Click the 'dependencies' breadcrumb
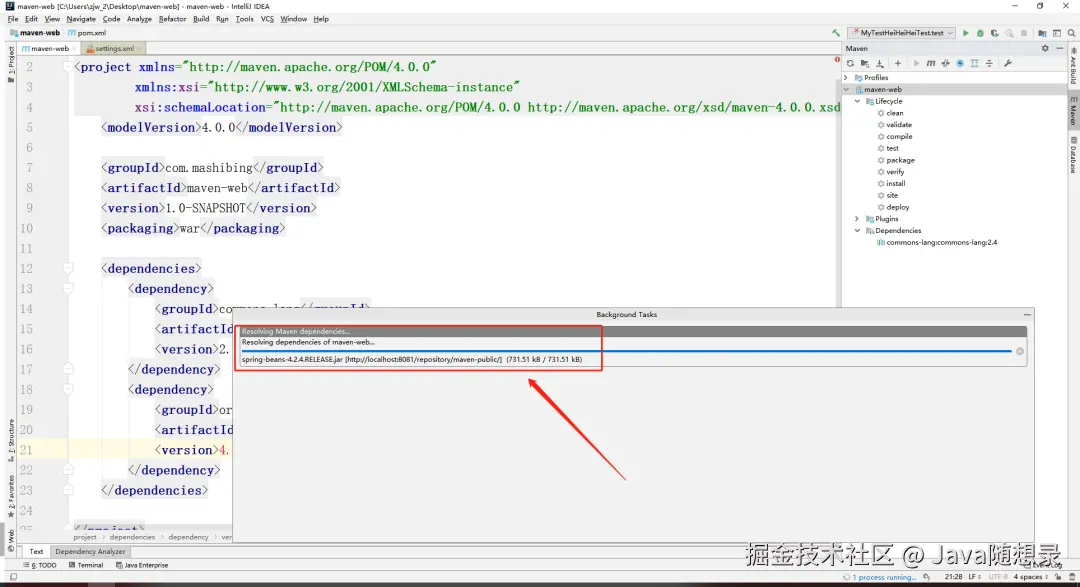This screenshot has width=1080, height=587. tap(132, 537)
